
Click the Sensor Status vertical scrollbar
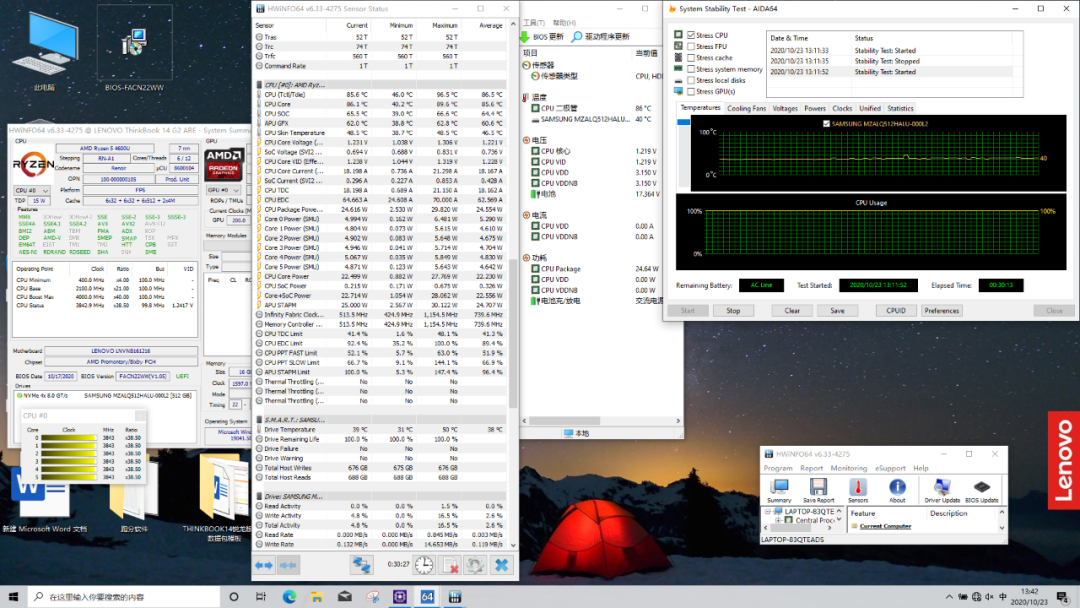[x=513, y=250]
